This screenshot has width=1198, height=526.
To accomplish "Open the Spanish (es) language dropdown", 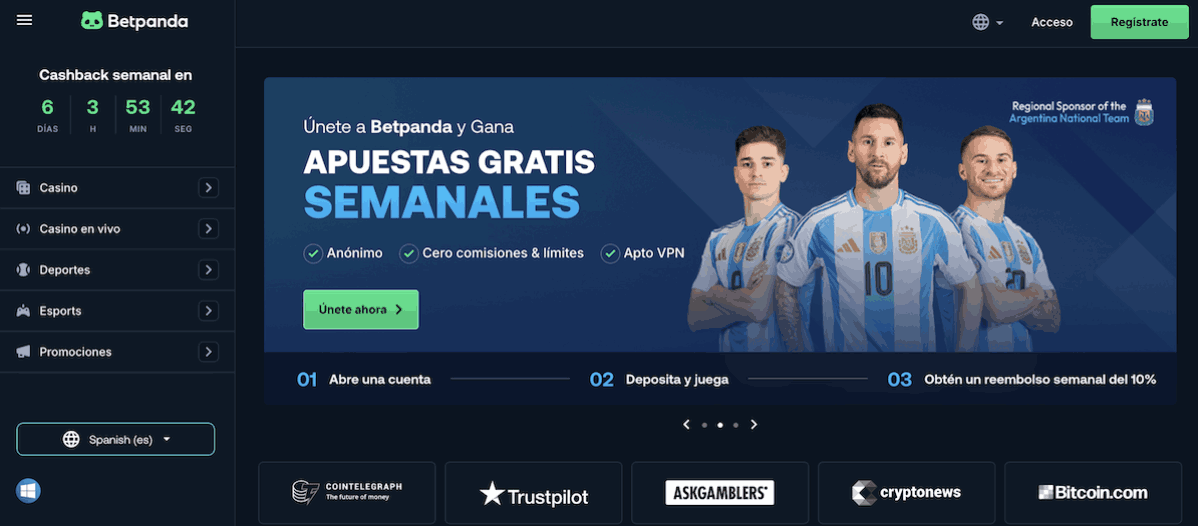I will coord(115,440).
